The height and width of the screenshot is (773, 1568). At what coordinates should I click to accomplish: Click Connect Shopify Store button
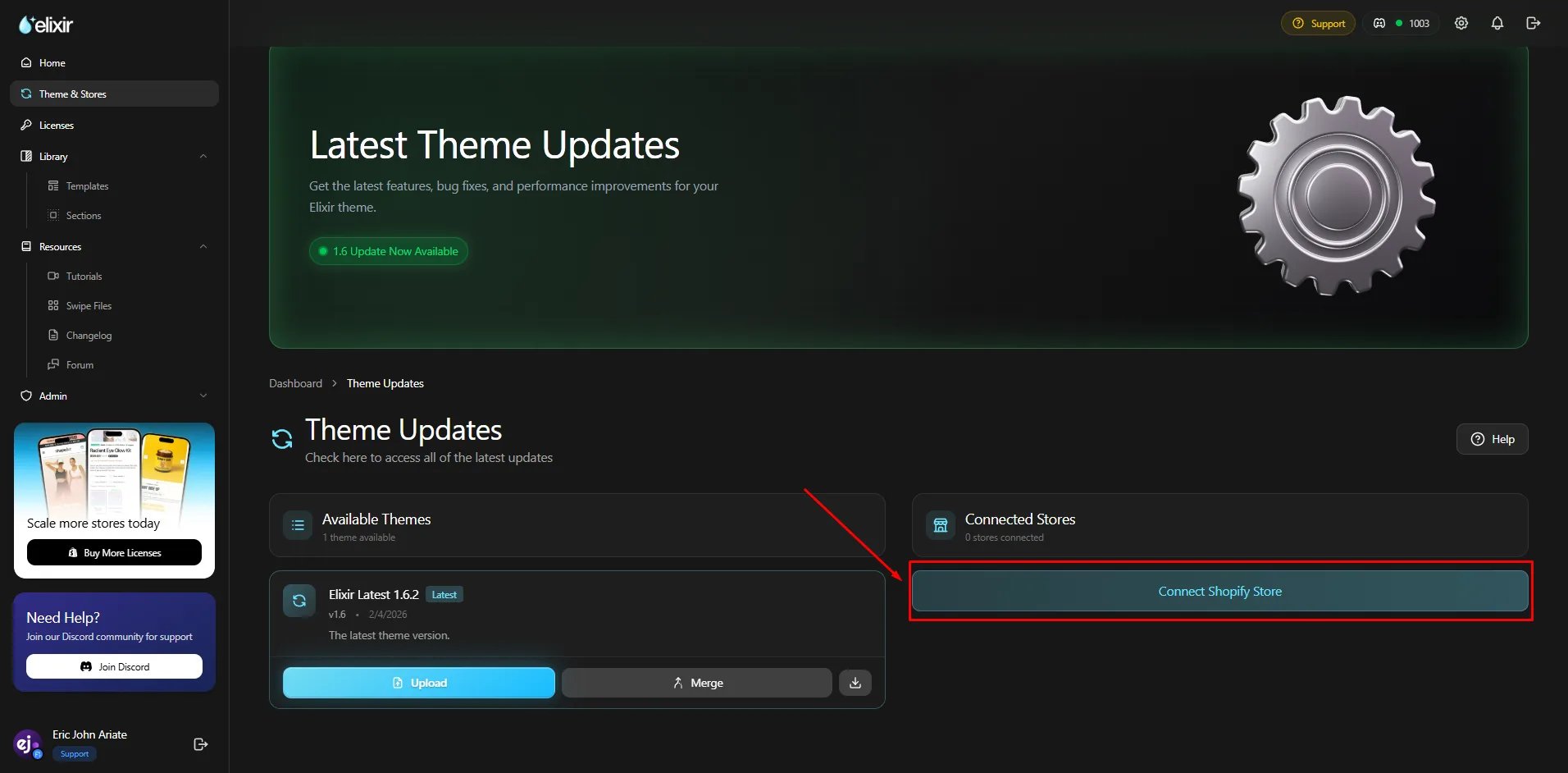(1220, 591)
